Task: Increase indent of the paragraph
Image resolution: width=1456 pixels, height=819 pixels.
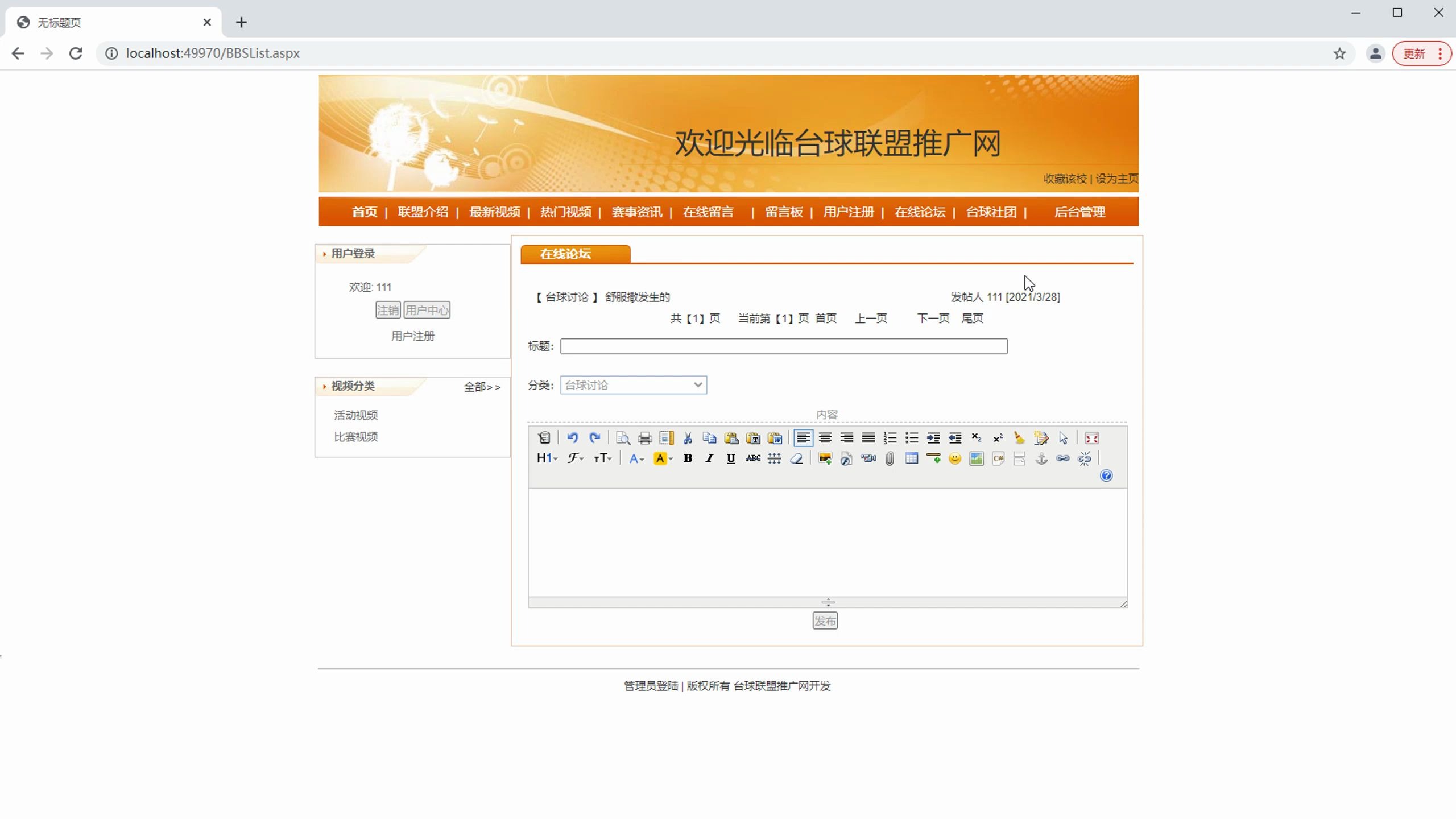Action: [x=933, y=437]
